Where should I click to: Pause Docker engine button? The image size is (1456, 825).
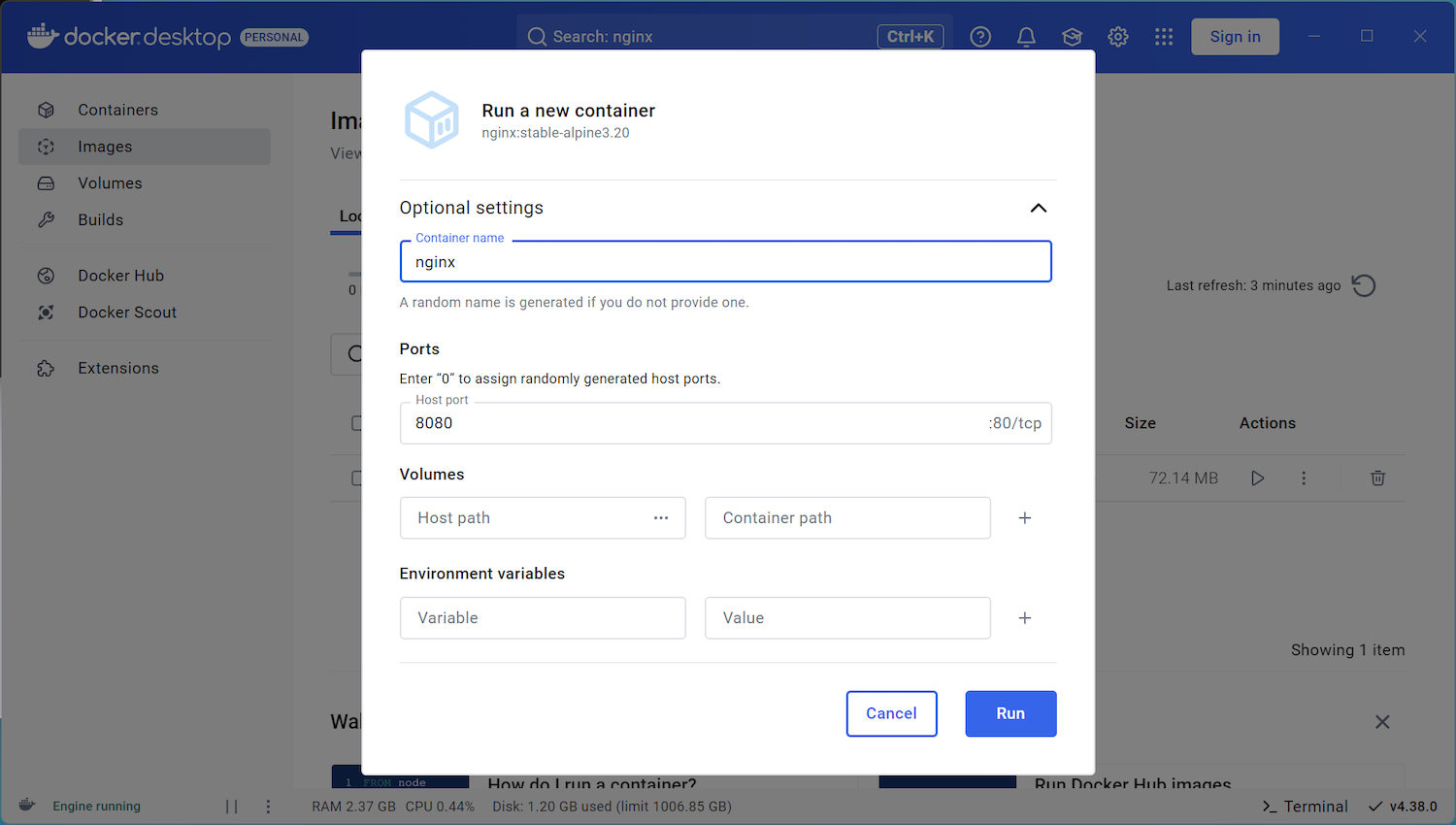coord(231,807)
